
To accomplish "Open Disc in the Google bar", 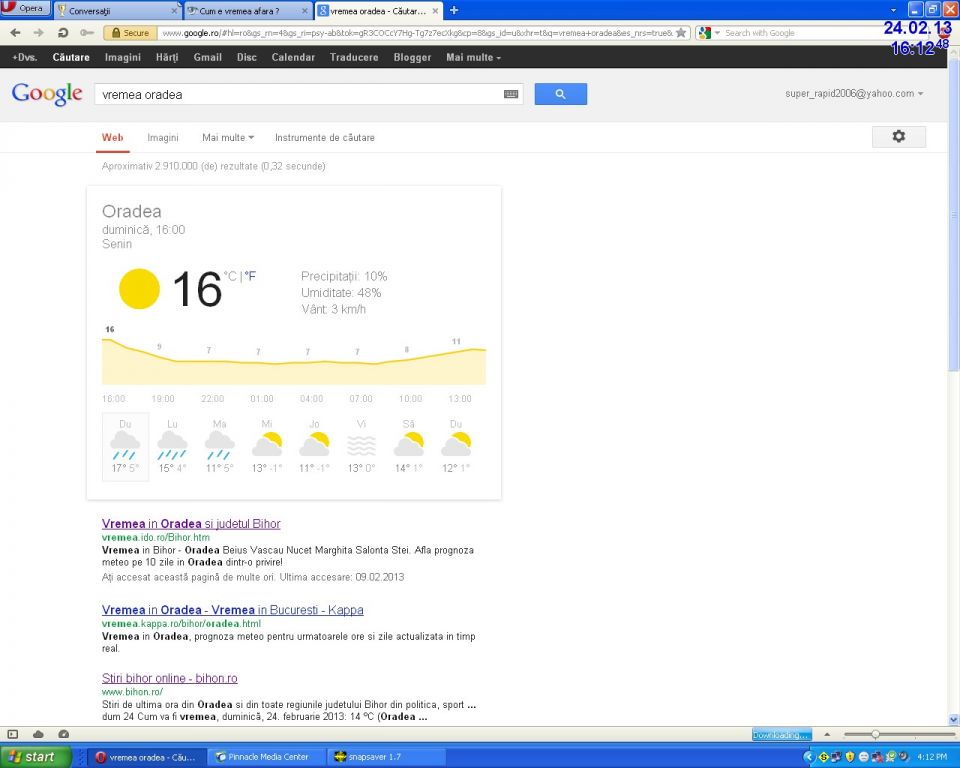I will [x=247, y=58].
